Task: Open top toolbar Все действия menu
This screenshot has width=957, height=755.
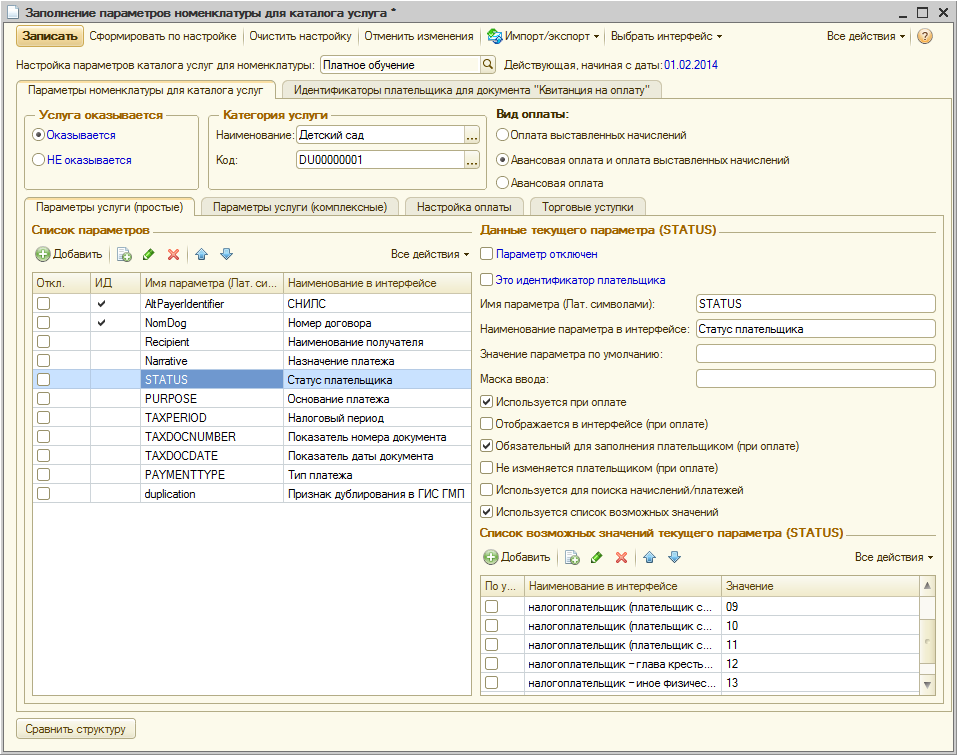Action: (x=865, y=37)
